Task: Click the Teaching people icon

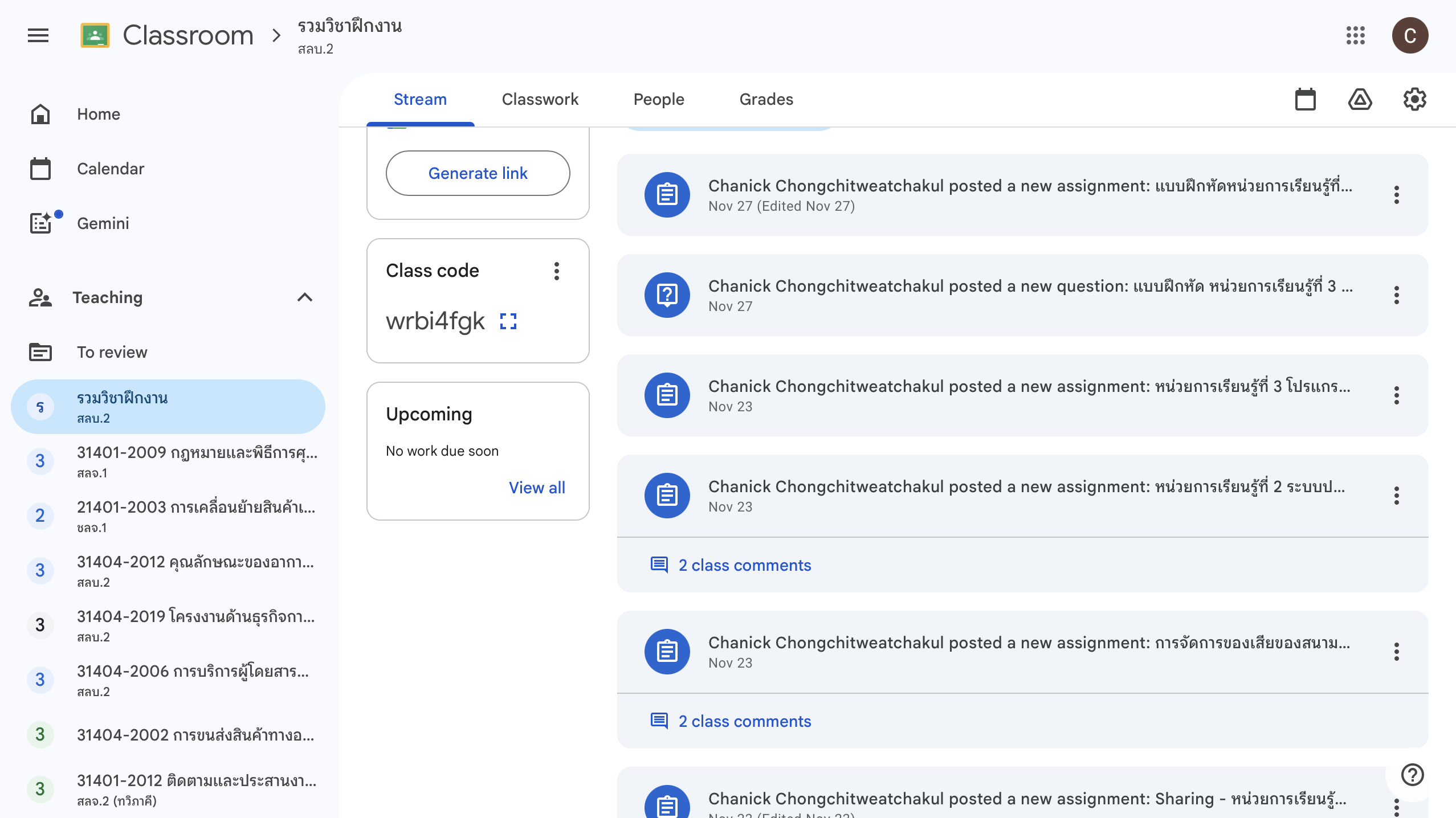Action: tap(40, 297)
